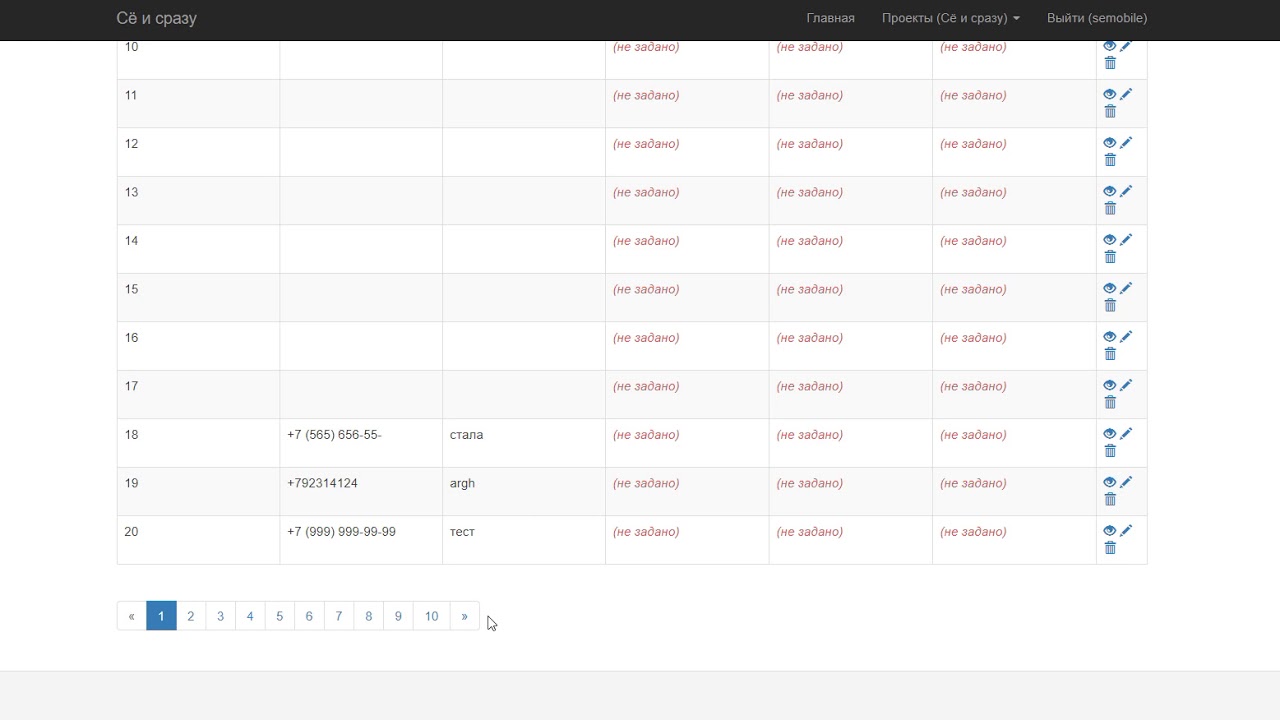The image size is (1280, 720).
Task: Log out via Выйти (semobile)
Action: tap(1097, 18)
